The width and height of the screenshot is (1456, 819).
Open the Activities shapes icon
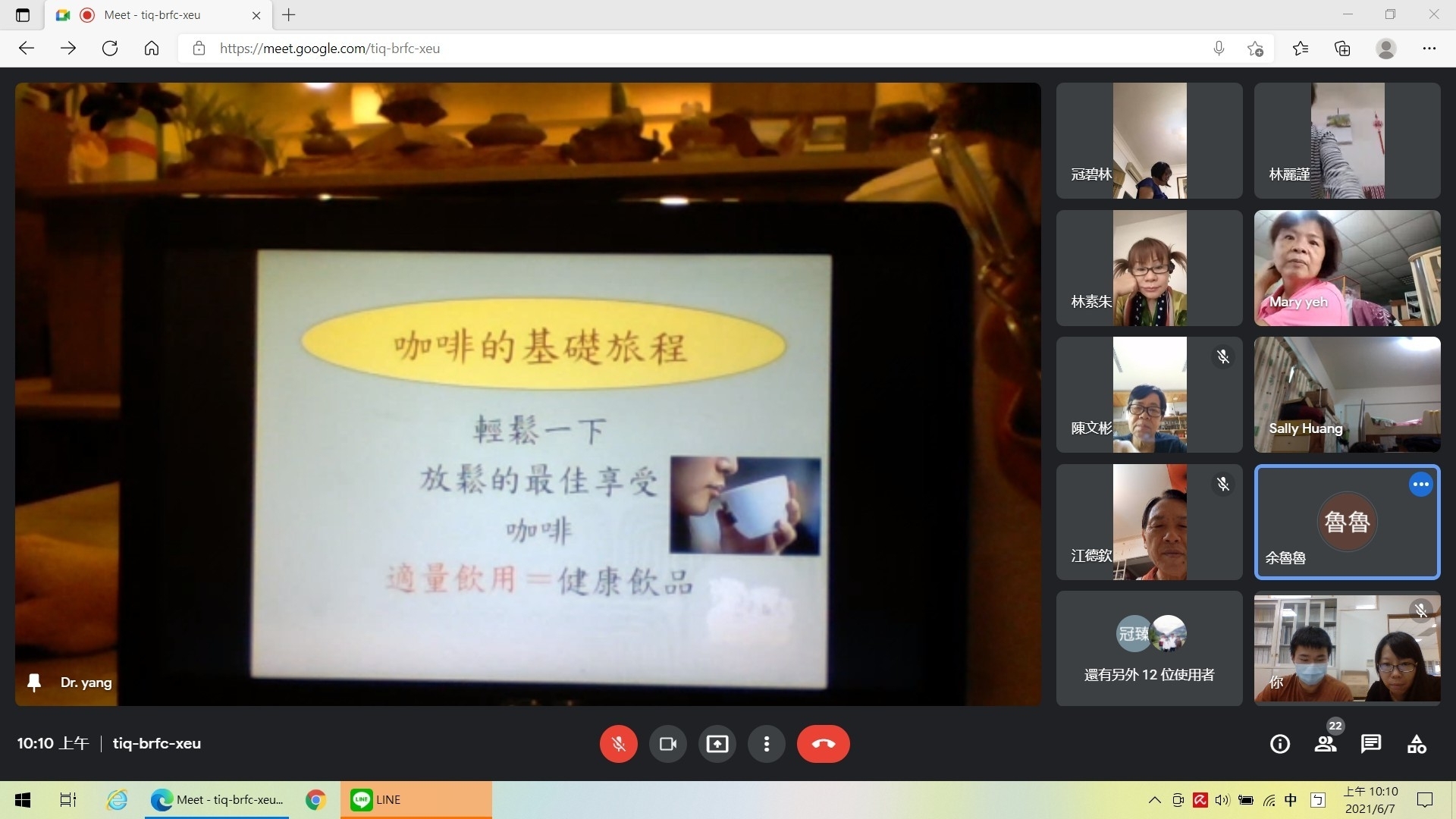point(1417,744)
